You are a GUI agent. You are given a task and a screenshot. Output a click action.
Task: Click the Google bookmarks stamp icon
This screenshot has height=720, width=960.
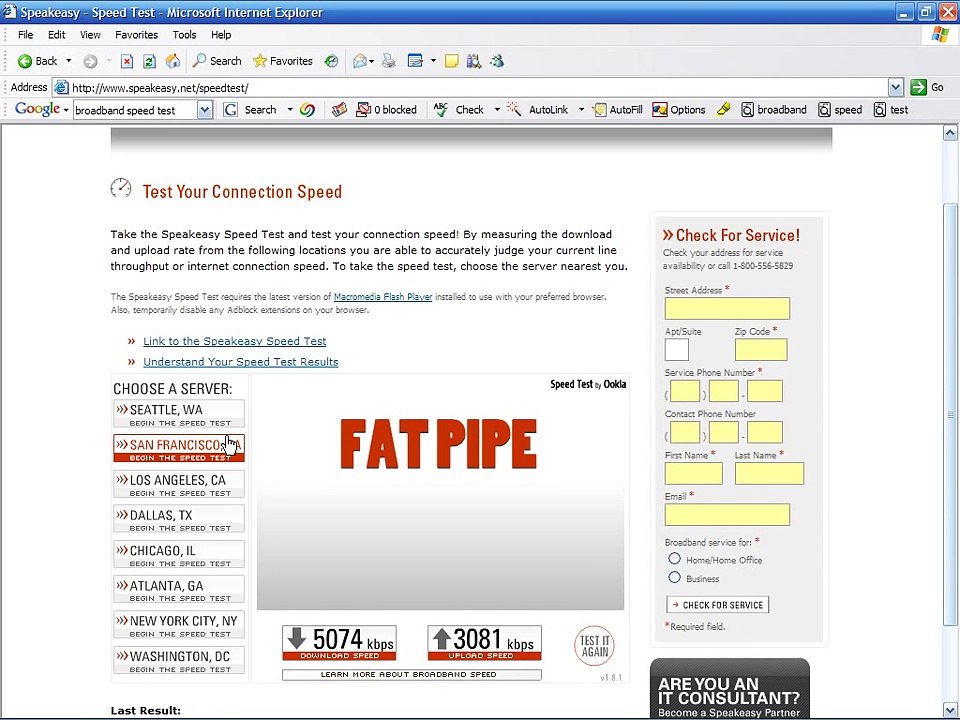[339, 110]
